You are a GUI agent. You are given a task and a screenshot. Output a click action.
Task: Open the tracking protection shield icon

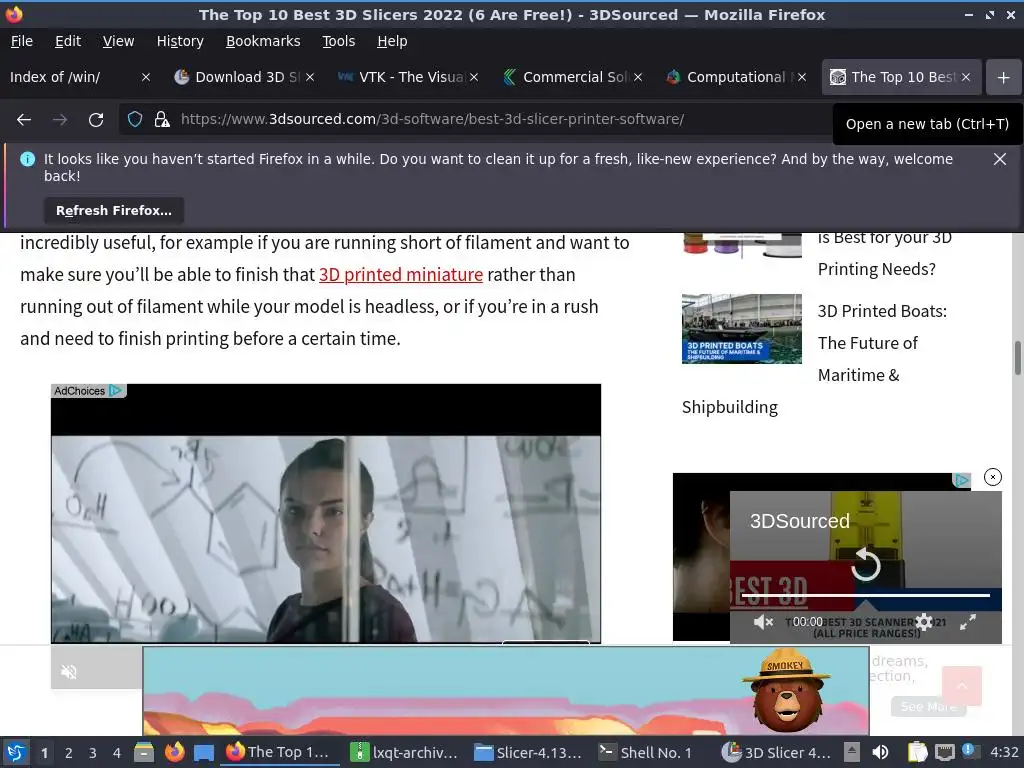(x=135, y=120)
